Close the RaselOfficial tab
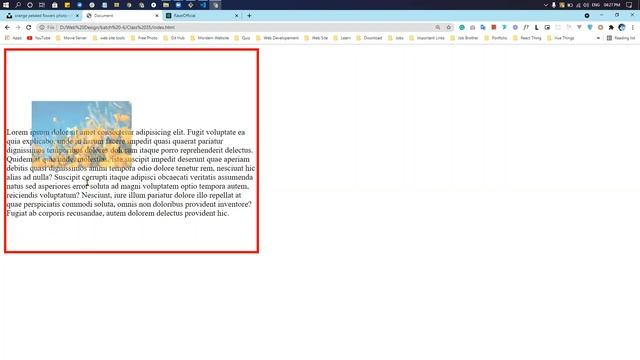Image resolution: width=640 pixels, height=360 pixels. pyautogui.click(x=236, y=16)
